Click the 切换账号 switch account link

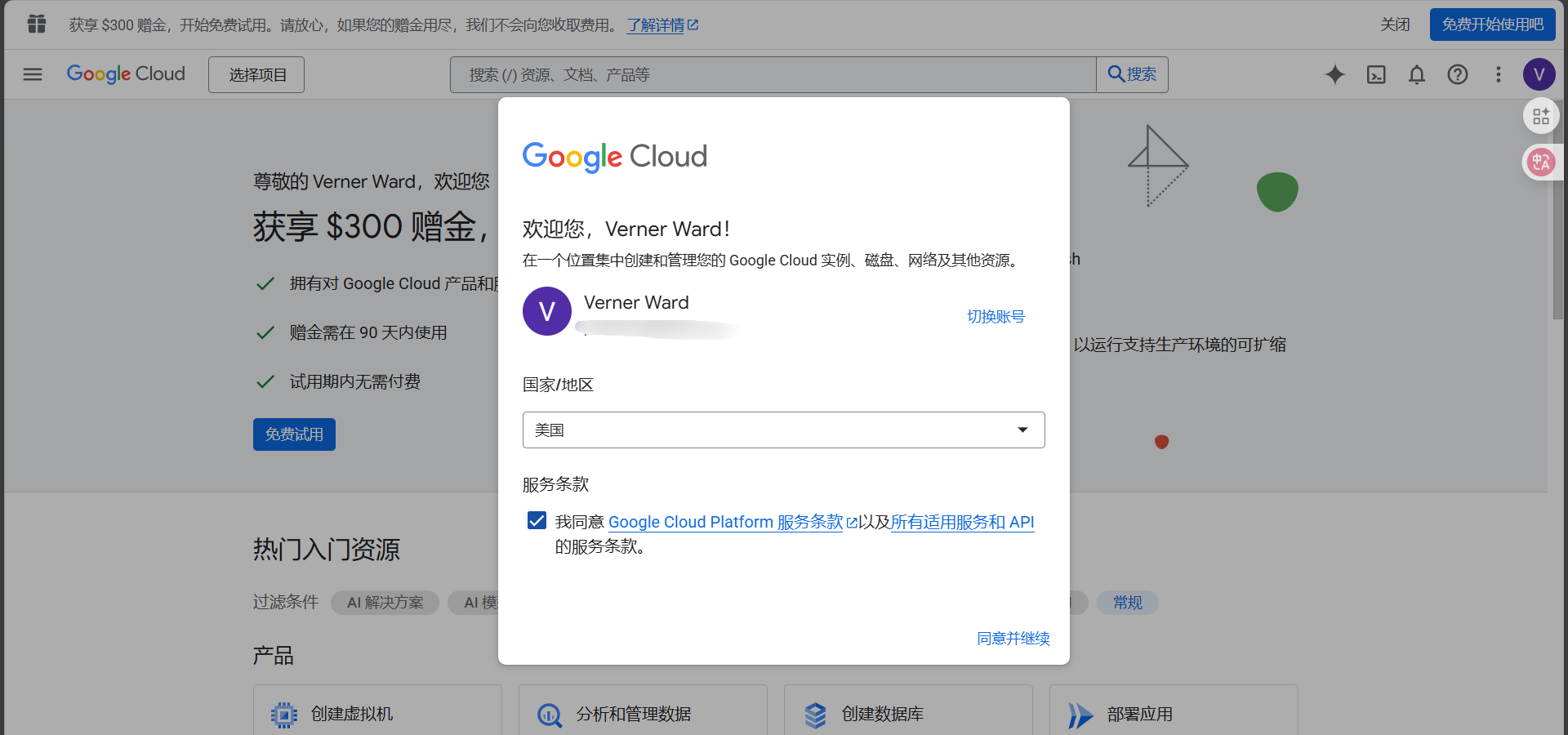point(996,316)
